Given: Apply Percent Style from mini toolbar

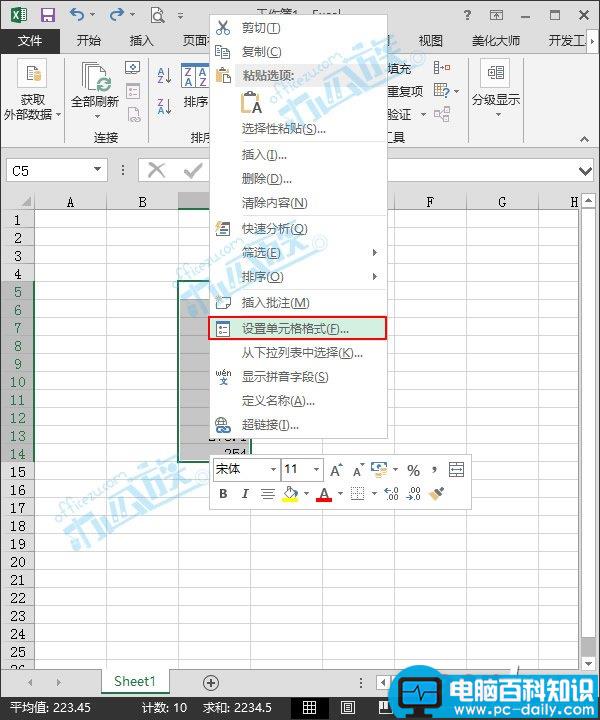Looking at the screenshot, I should pyautogui.click(x=413, y=470).
